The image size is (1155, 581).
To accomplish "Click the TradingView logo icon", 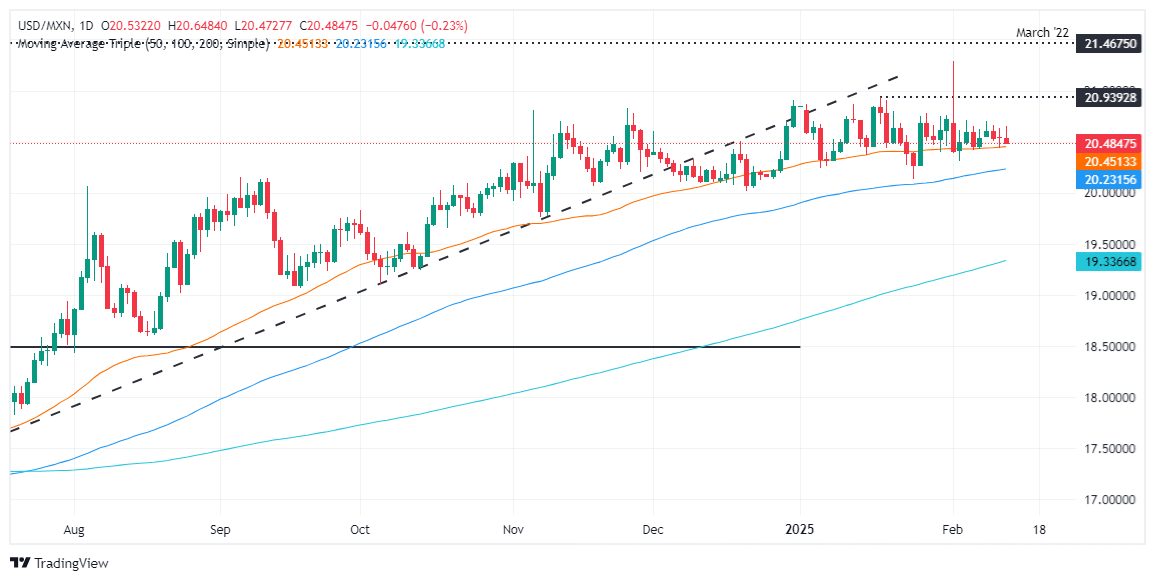I will tap(18, 564).
